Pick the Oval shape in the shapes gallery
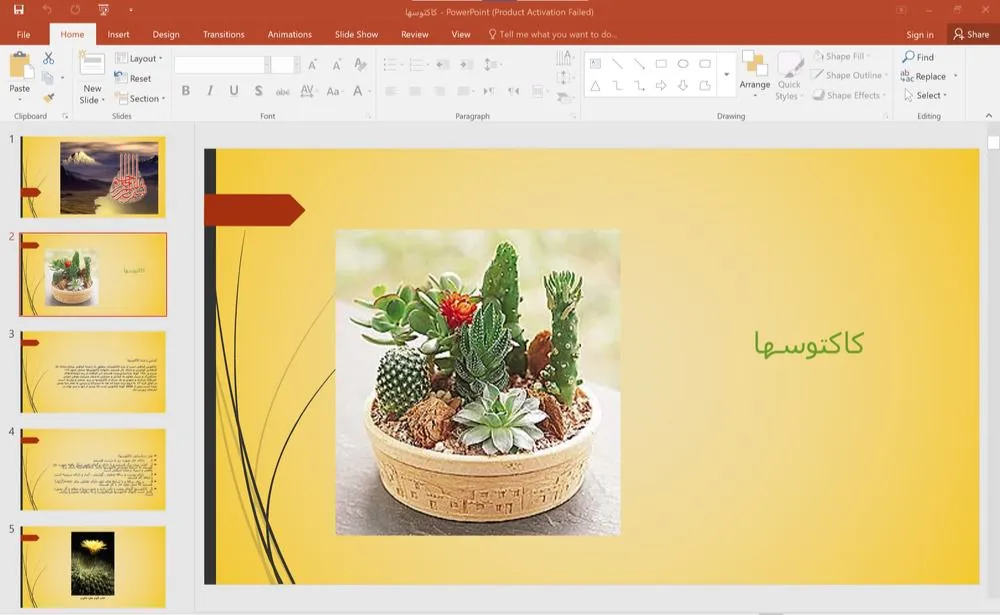 tap(683, 64)
